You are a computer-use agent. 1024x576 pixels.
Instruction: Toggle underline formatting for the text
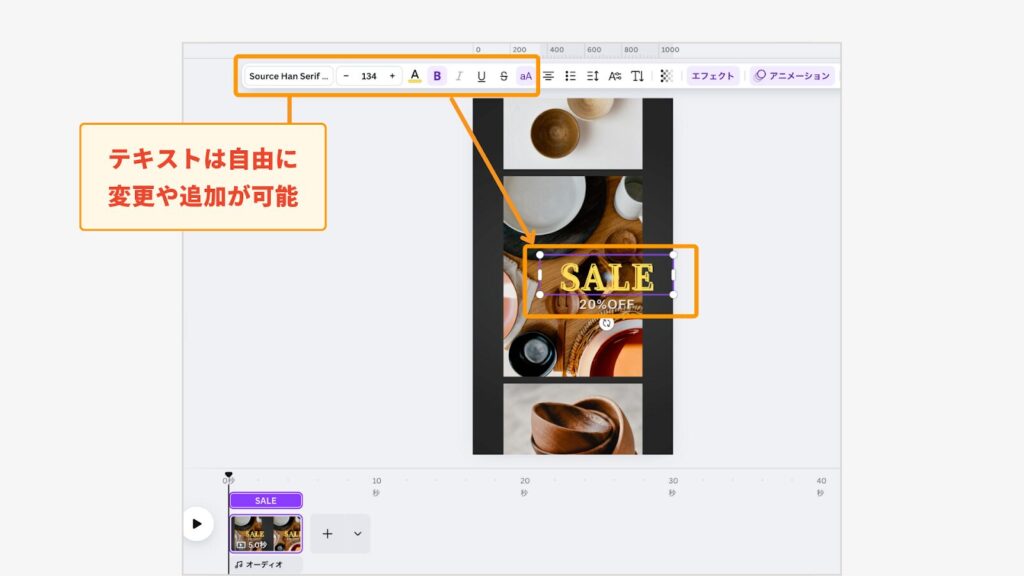click(481, 75)
